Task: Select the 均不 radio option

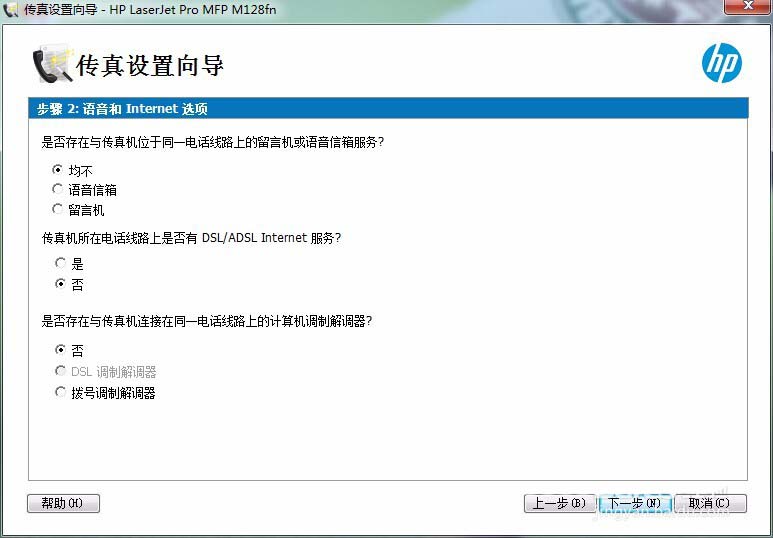Action: pyautogui.click(x=58, y=170)
